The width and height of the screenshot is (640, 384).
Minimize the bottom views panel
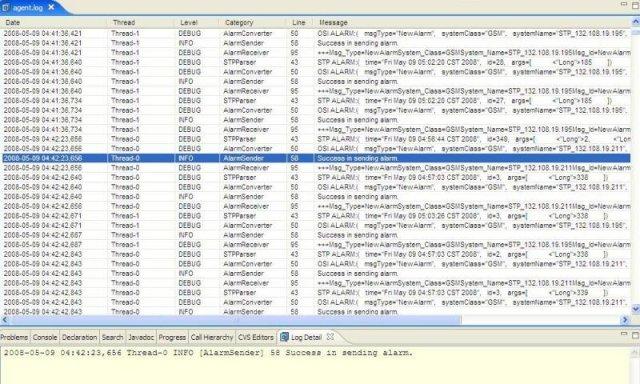(624, 334)
